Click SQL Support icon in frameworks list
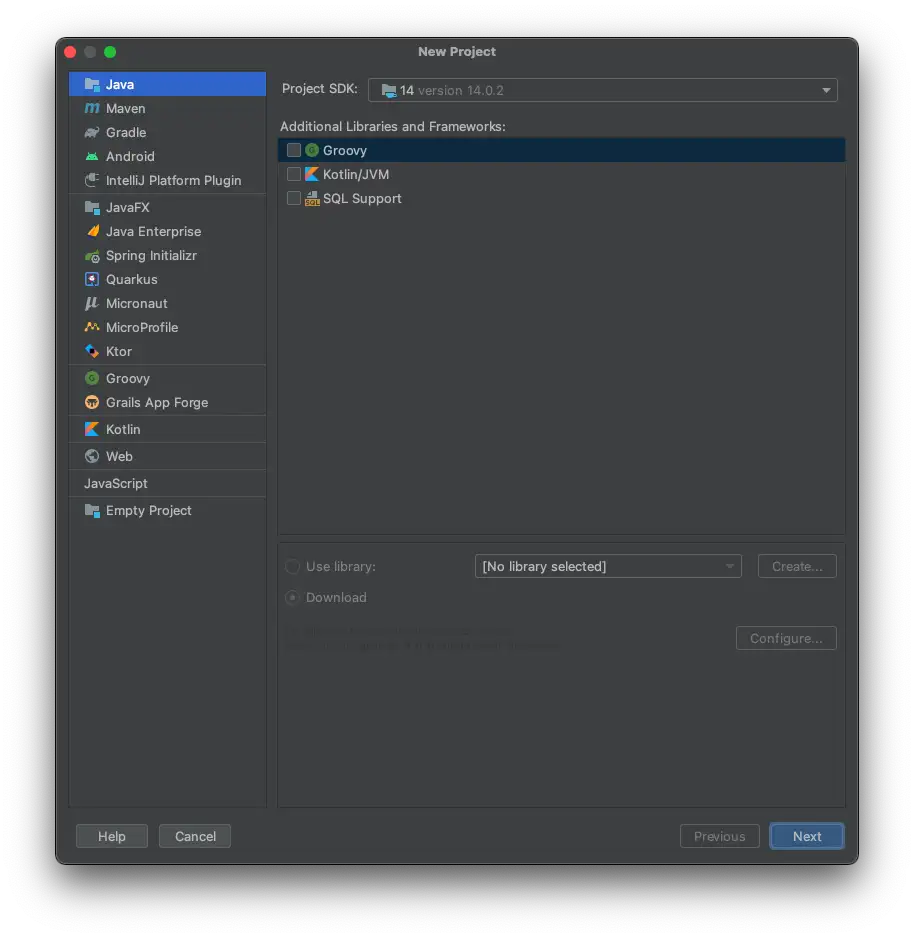The width and height of the screenshot is (914, 938). coord(312,199)
